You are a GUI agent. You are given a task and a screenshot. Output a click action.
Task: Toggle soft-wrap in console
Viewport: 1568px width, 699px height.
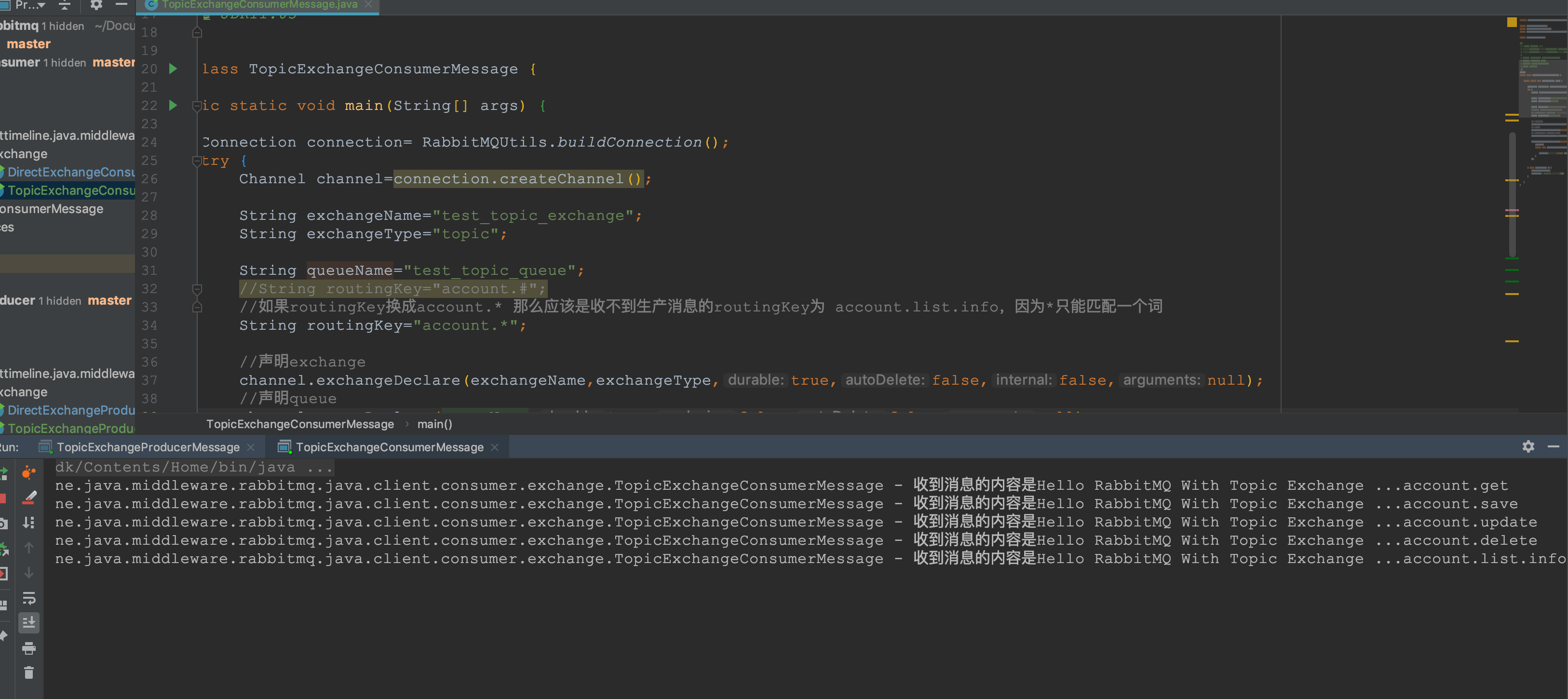tap(28, 598)
